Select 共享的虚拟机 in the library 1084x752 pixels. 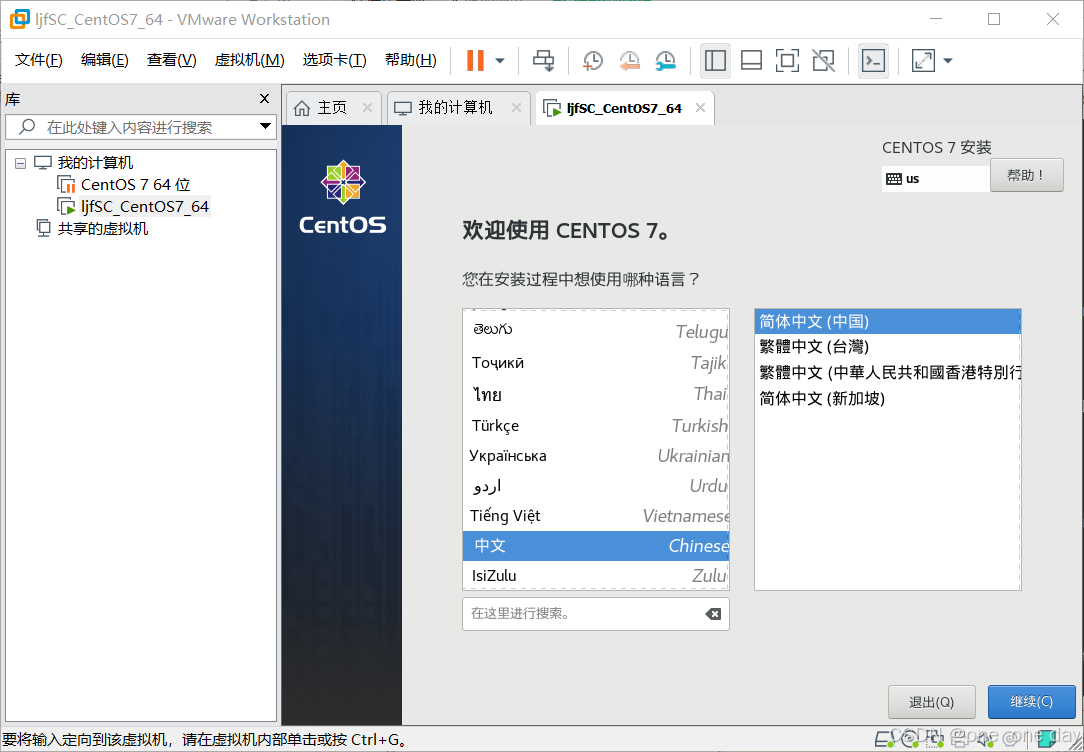(102, 229)
